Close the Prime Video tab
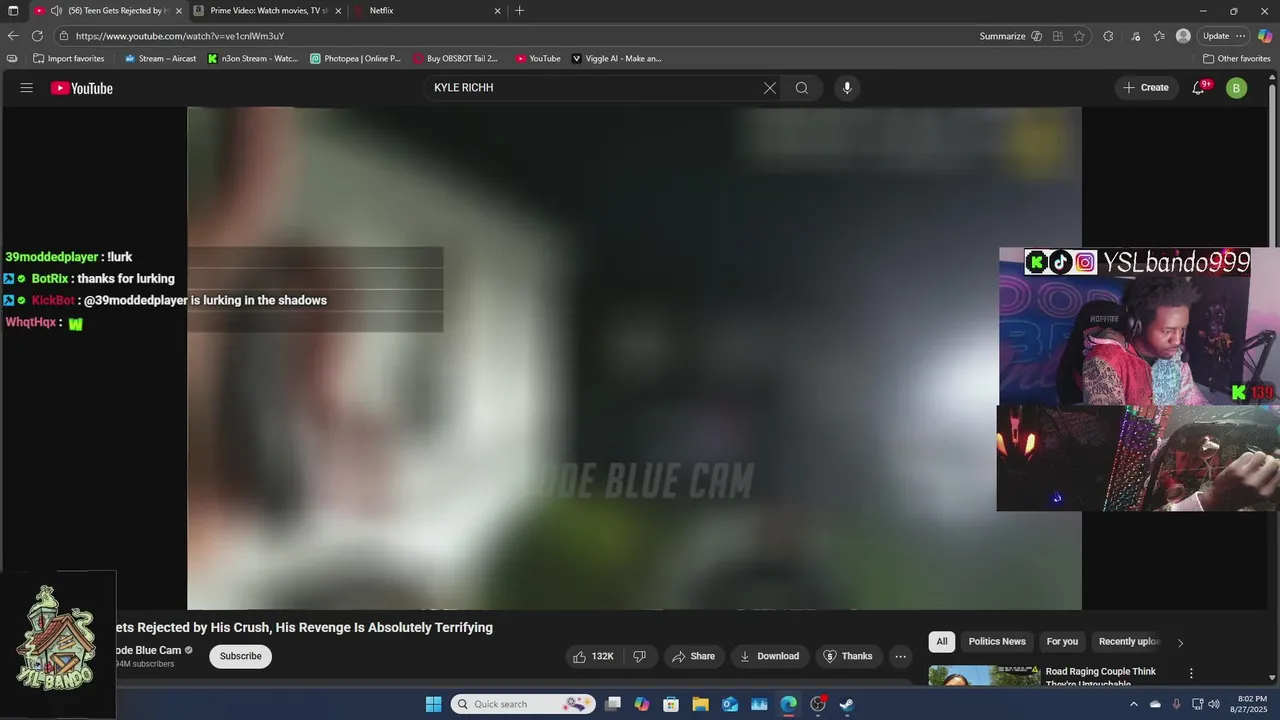Image resolution: width=1280 pixels, height=720 pixels. 338,11
